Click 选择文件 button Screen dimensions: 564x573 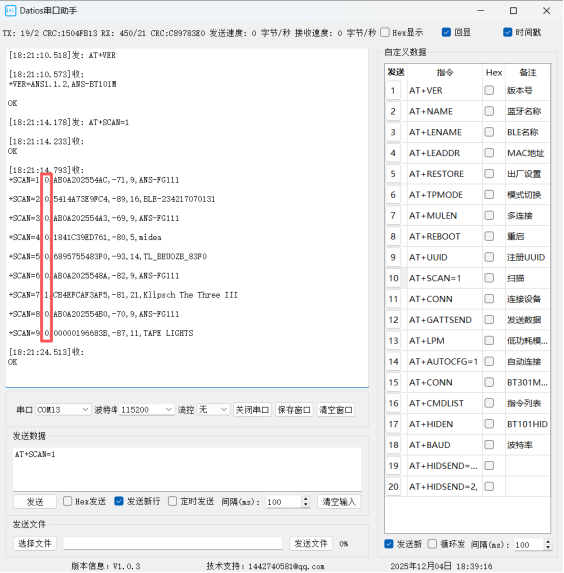click(x=35, y=543)
